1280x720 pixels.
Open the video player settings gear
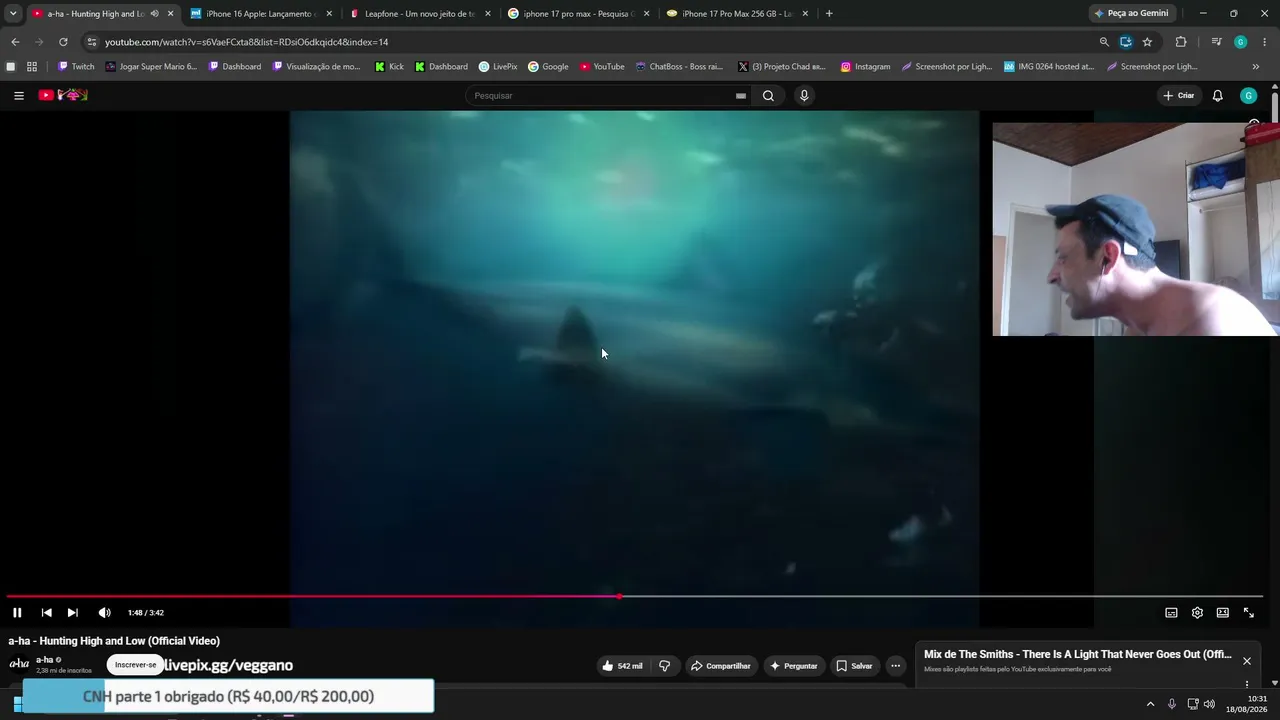(x=1197, y=613)
